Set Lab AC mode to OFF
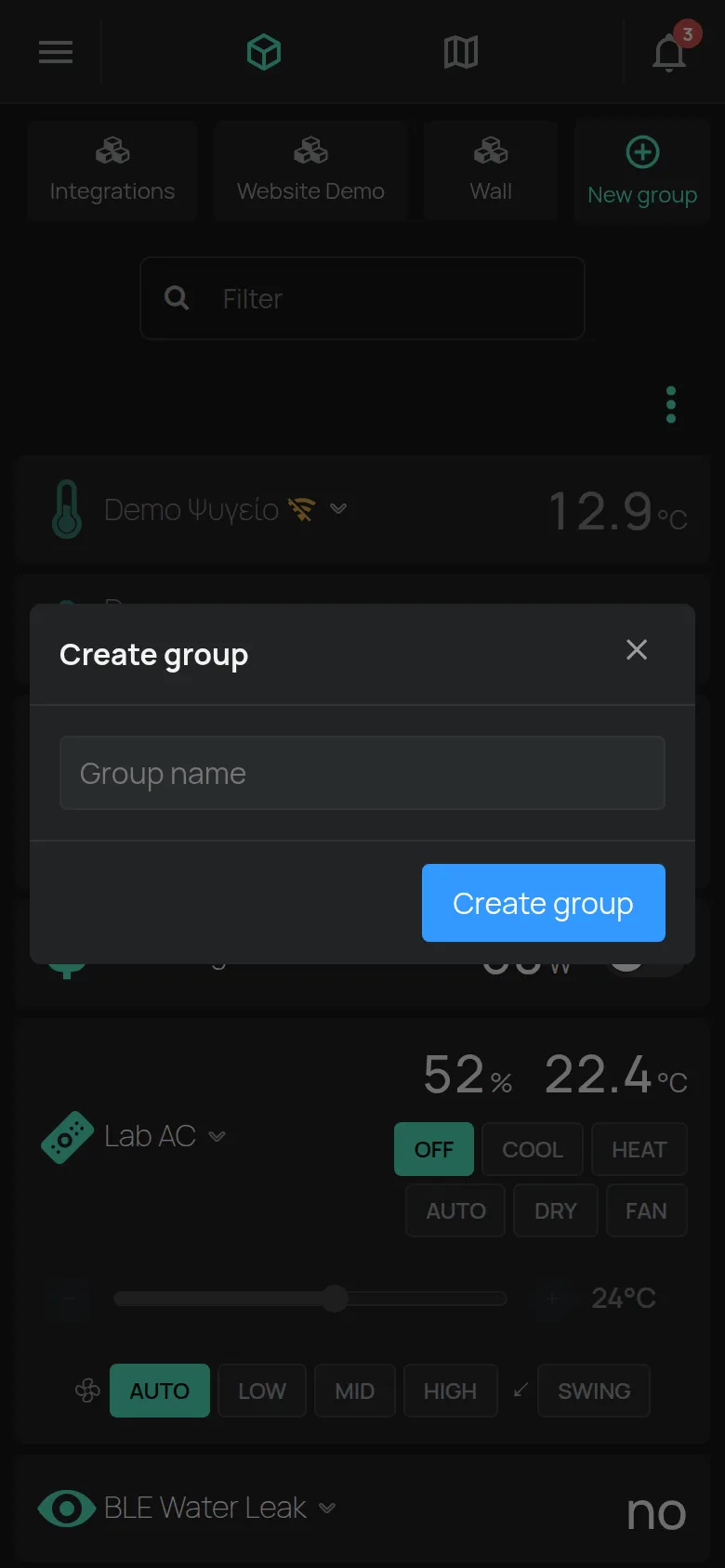 pos(434,1149)
